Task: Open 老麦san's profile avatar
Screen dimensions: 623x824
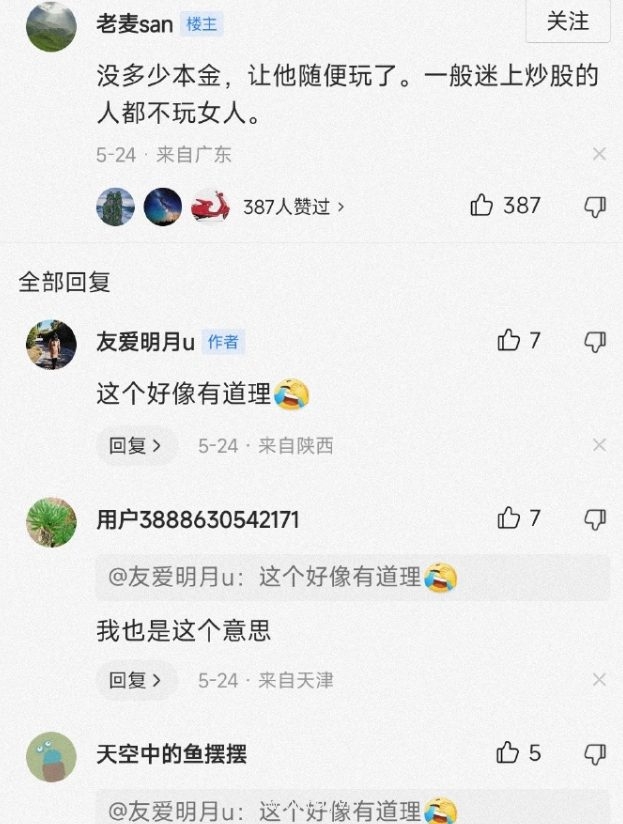Action: [51, 26]
